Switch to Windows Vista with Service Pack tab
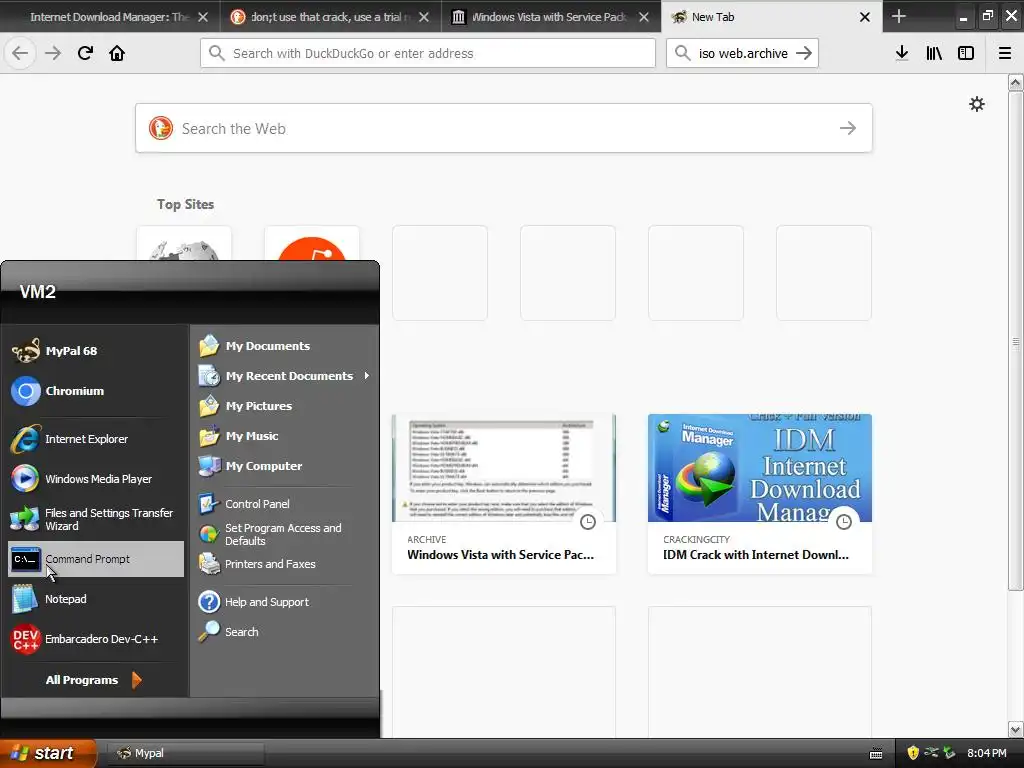Screen dimensions: 1024x768 pos(551,16)
